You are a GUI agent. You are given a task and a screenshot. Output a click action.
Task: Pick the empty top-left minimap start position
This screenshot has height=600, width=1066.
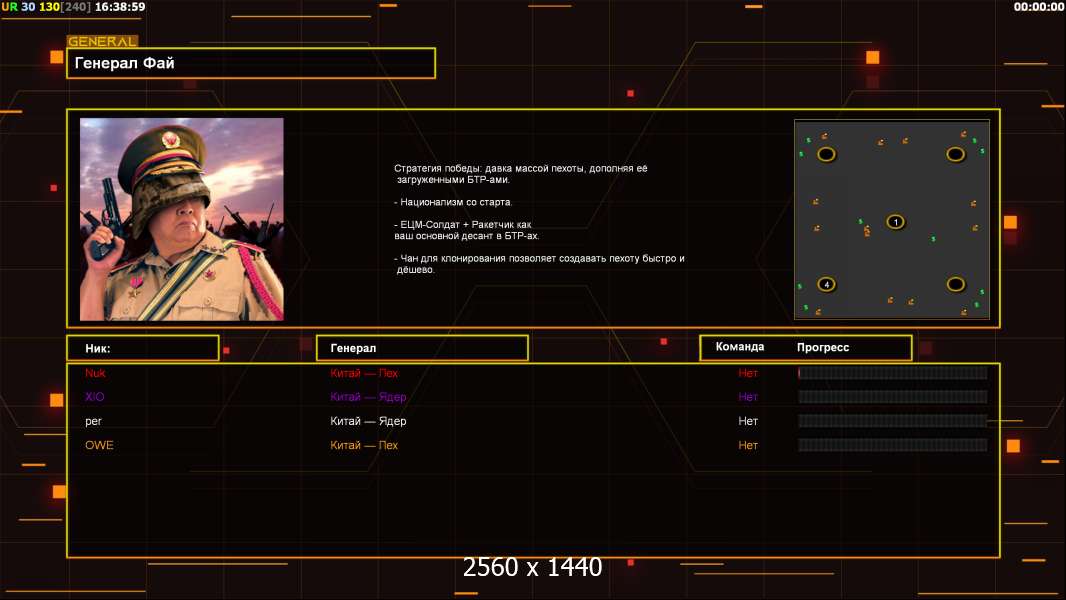(826, 154)
